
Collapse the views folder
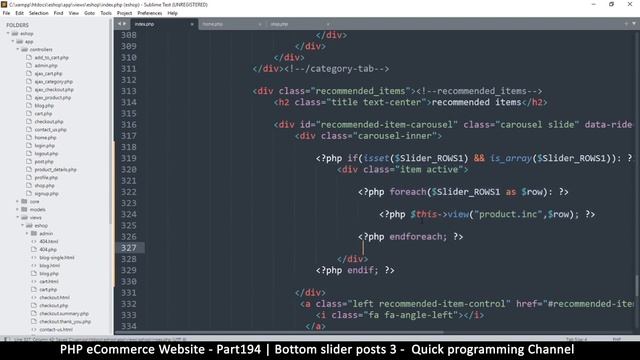(18, 218)
